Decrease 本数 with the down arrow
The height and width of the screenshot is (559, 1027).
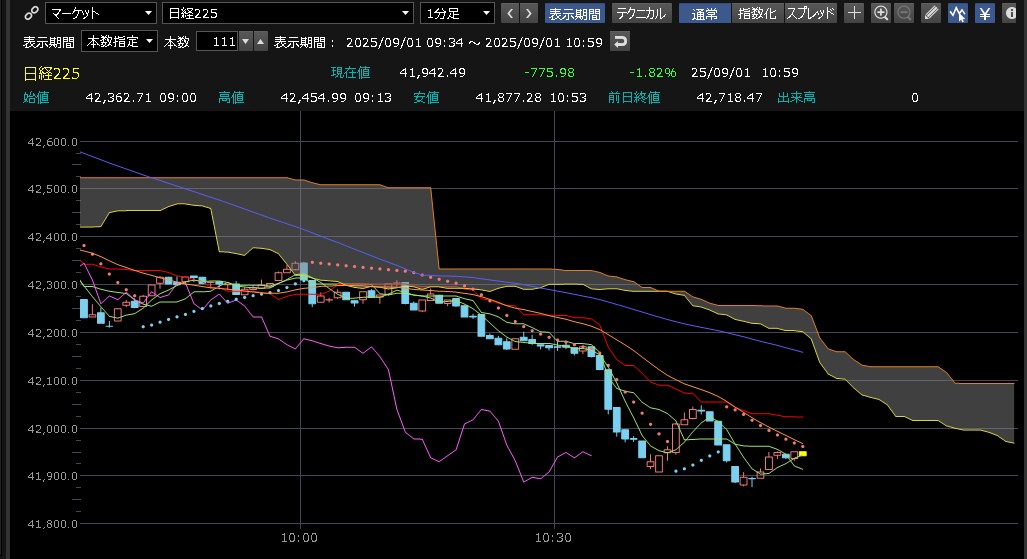point(246,42)
